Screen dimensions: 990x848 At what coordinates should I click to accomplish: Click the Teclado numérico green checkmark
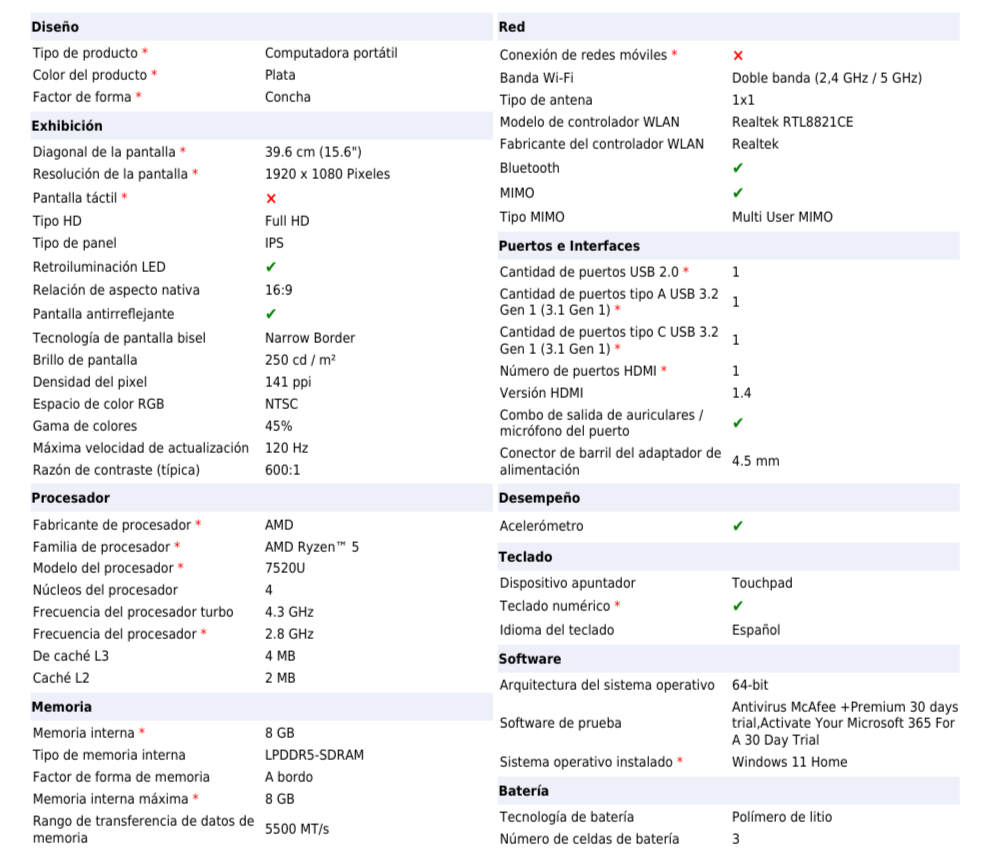click(x=738, y=606)
